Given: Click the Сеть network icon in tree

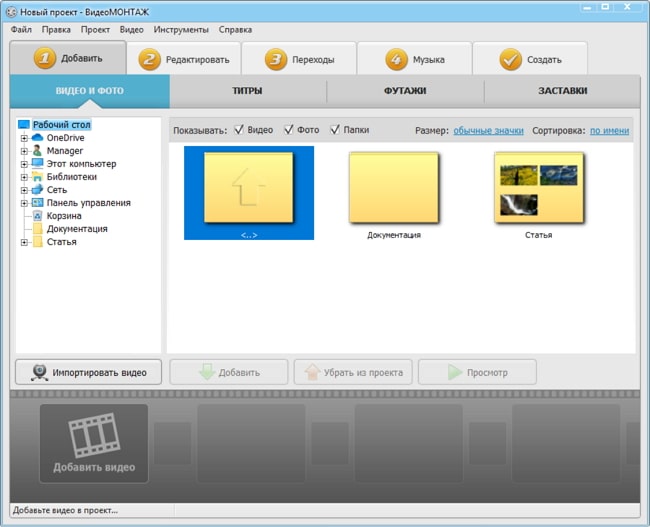Looking at the screenshot, I should tap(38, 190).
